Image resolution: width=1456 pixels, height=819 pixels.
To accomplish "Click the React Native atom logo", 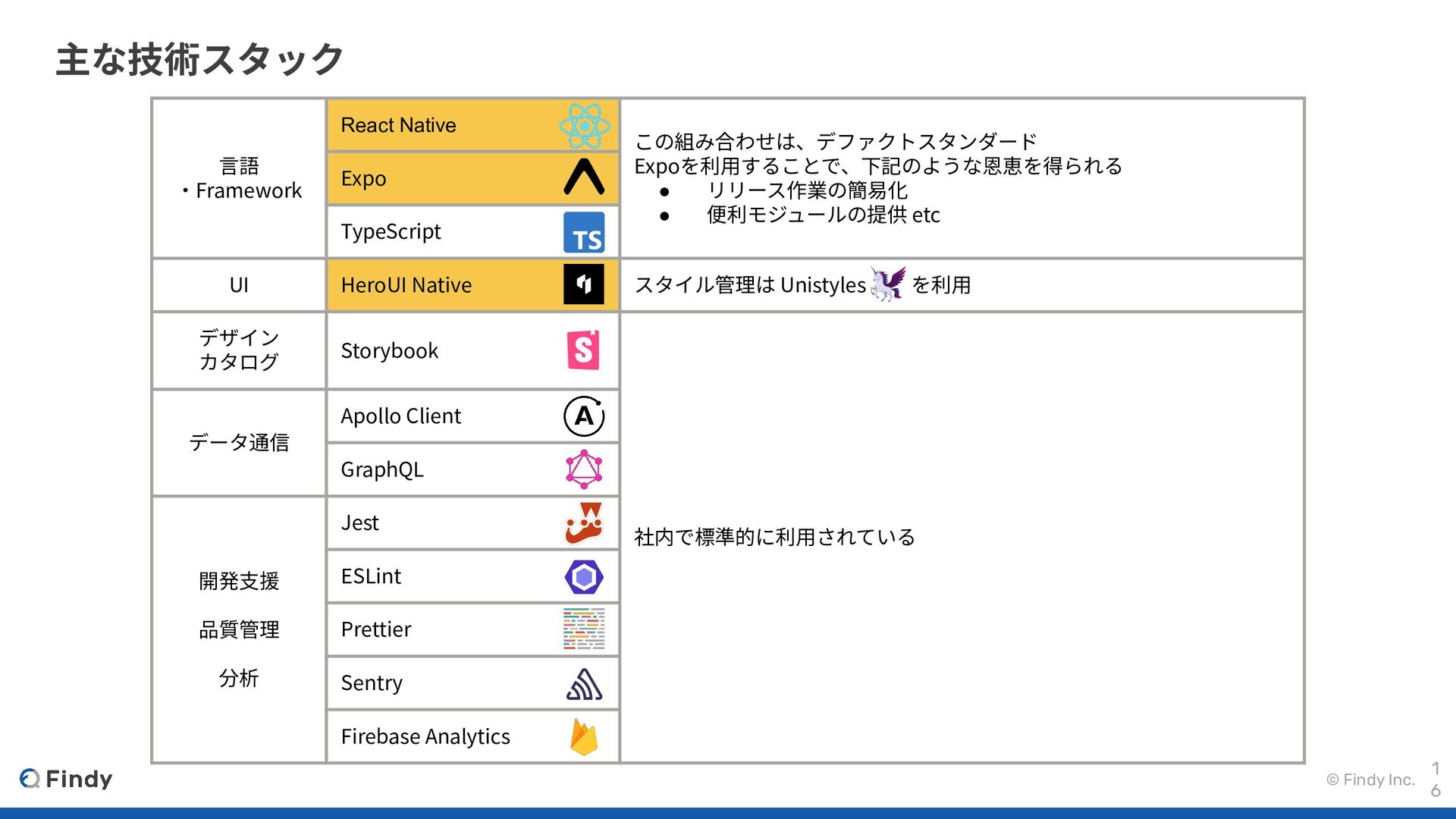I will (584, 126).
